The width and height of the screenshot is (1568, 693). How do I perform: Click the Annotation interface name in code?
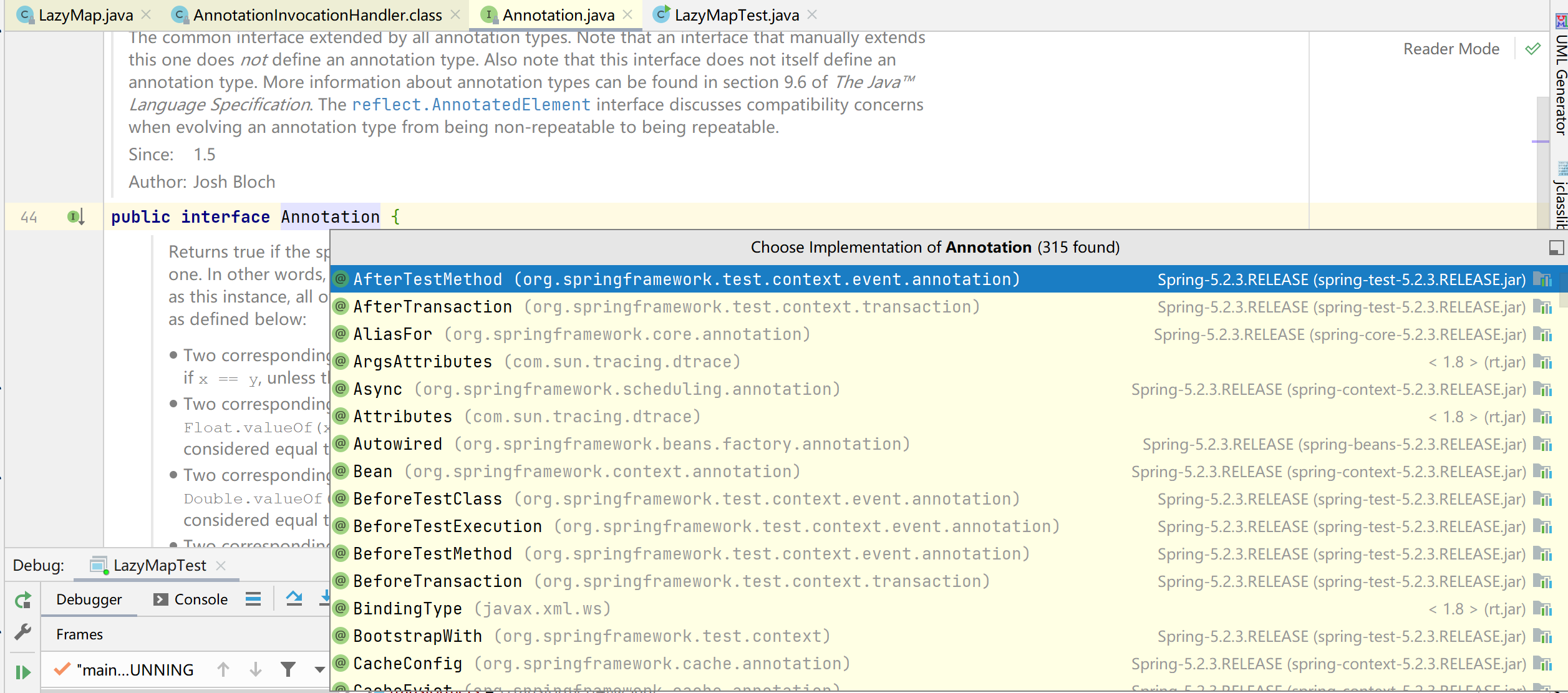[x=330, y=217]
